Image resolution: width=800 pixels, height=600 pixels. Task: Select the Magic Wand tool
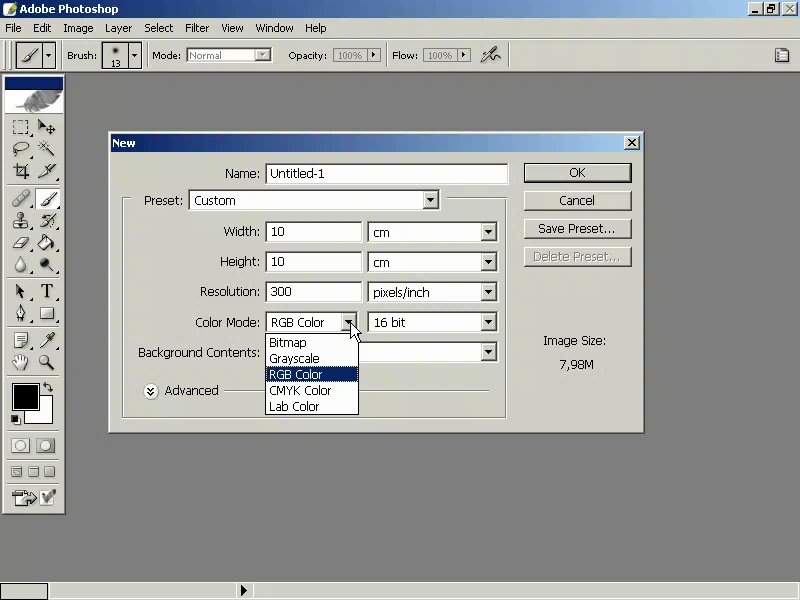point(46,148)
